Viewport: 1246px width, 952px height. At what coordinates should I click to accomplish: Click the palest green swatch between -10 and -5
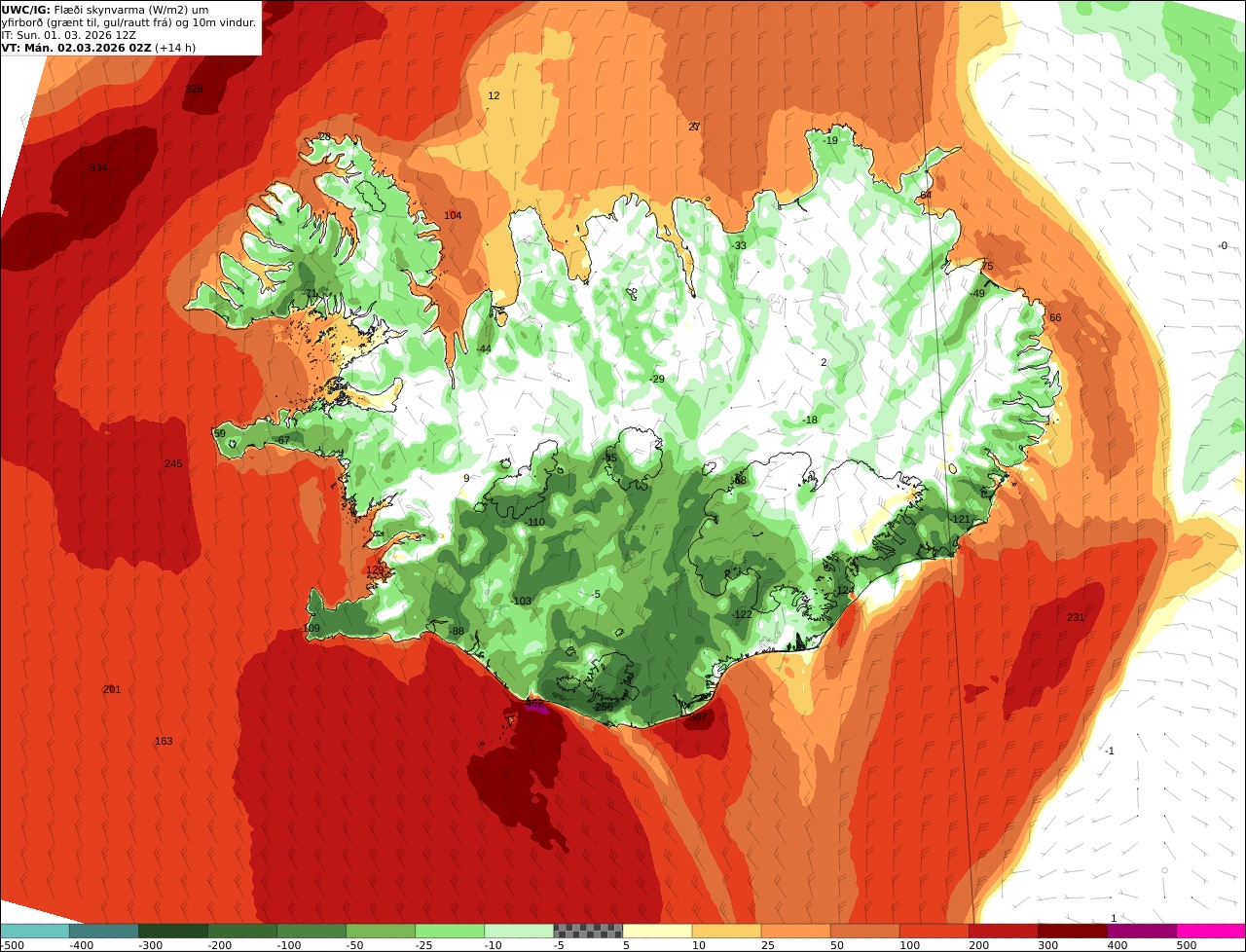click(x=519, y=931)
